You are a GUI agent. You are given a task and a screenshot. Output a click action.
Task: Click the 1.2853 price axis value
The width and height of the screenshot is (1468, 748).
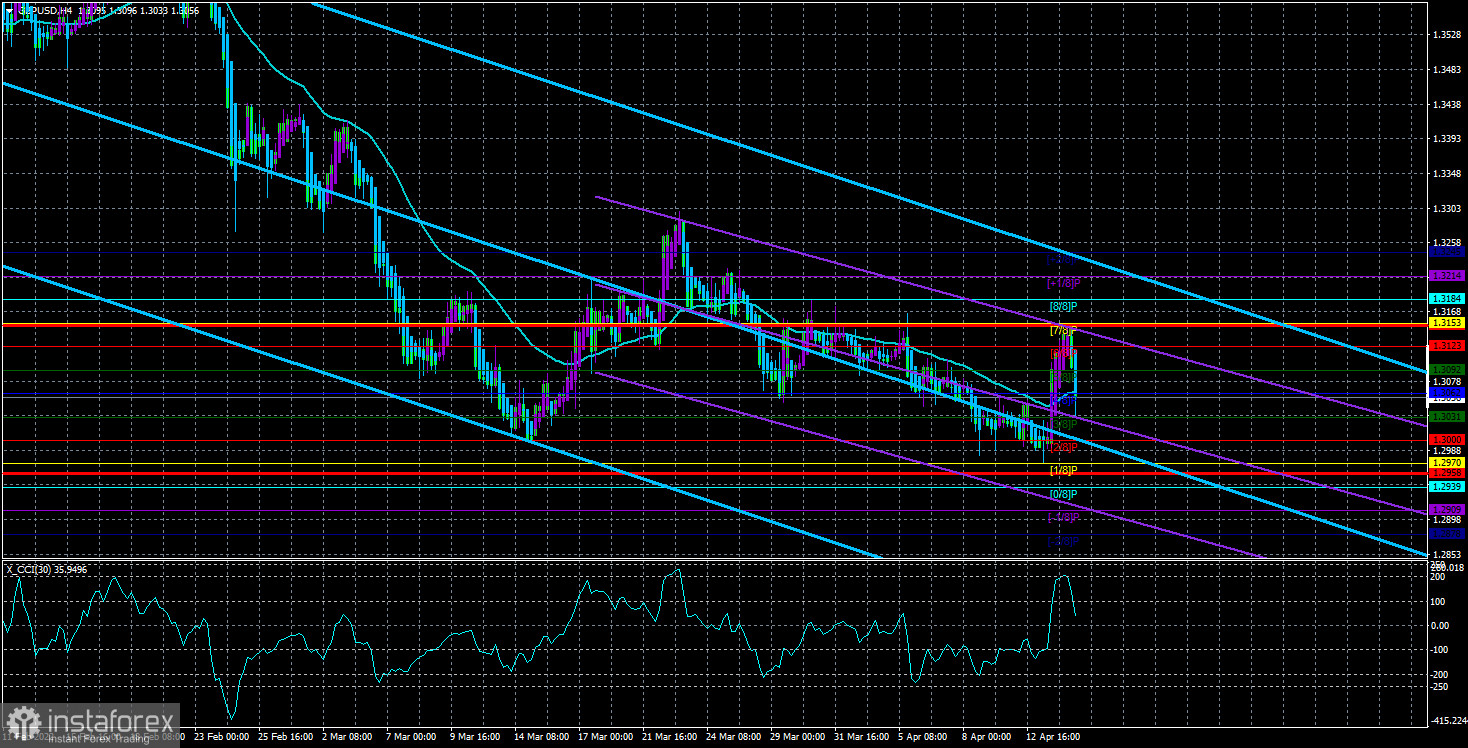tap(1447, 554)
